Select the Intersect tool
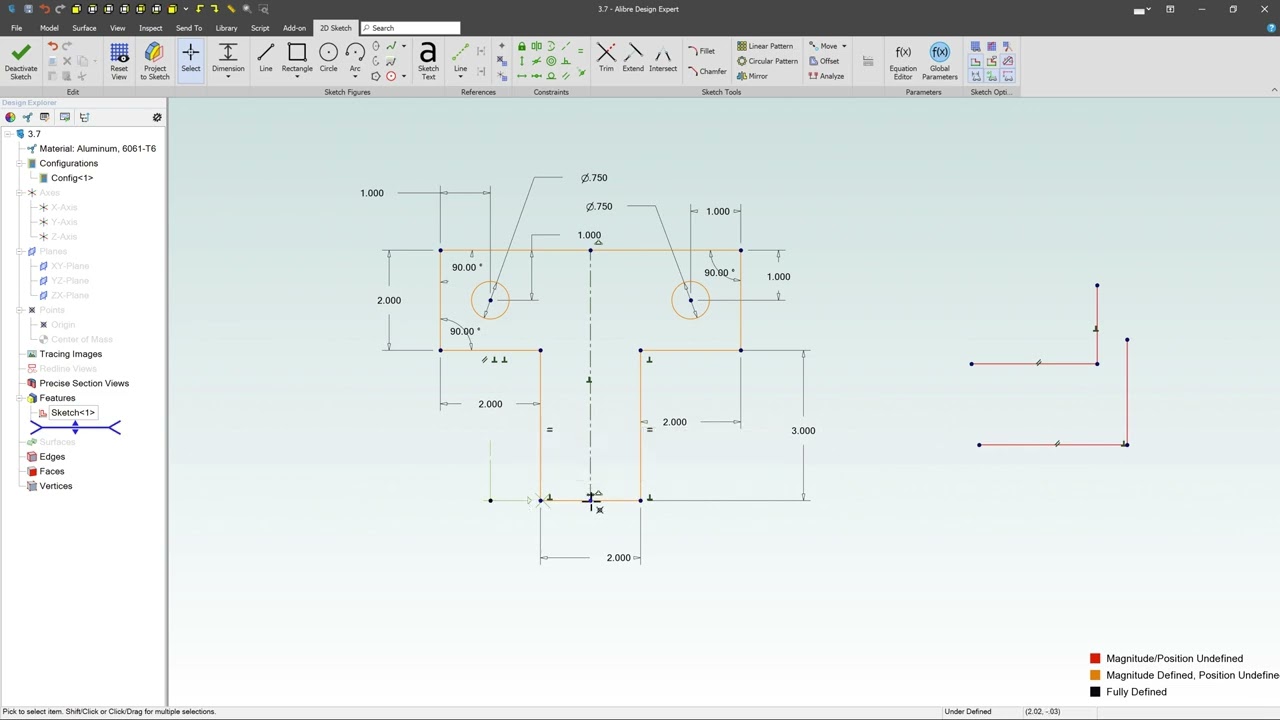Image resolution: width=1280 pixels, height=720 pixels. [663, 58]
